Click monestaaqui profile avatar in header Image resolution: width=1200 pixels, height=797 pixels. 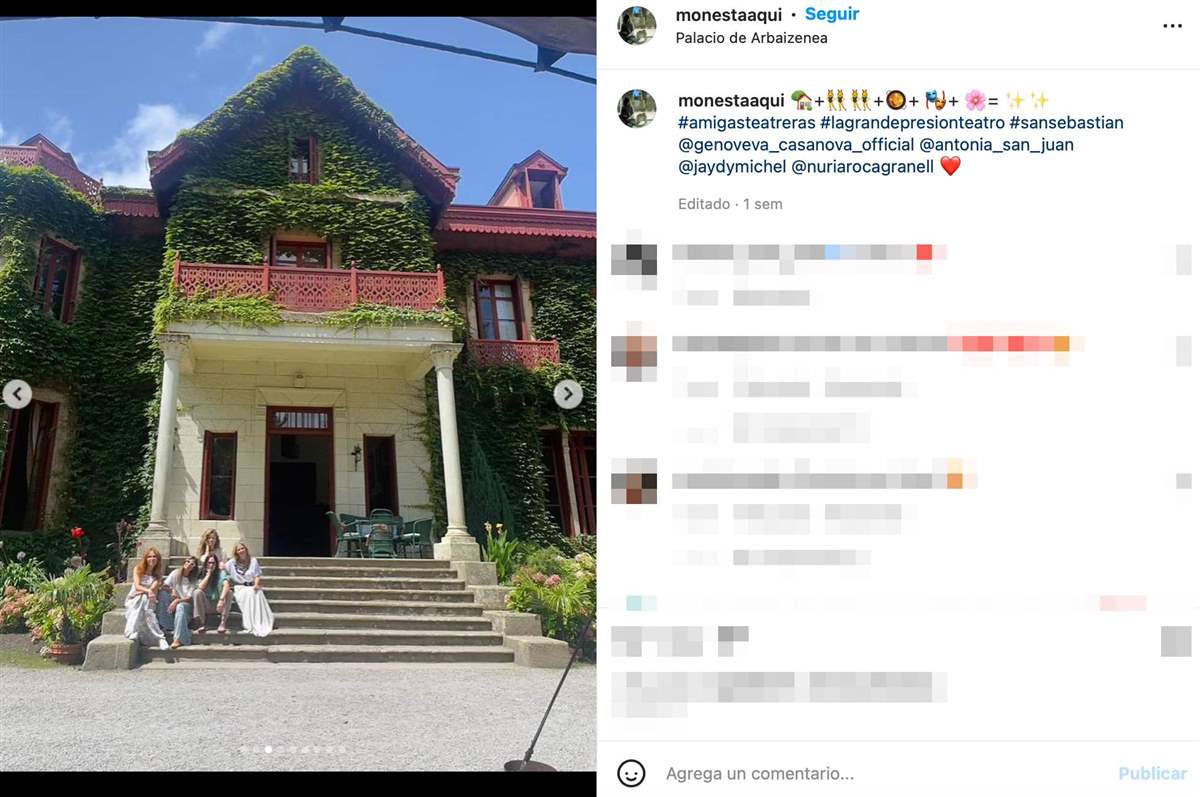click(x=637, y=26)
